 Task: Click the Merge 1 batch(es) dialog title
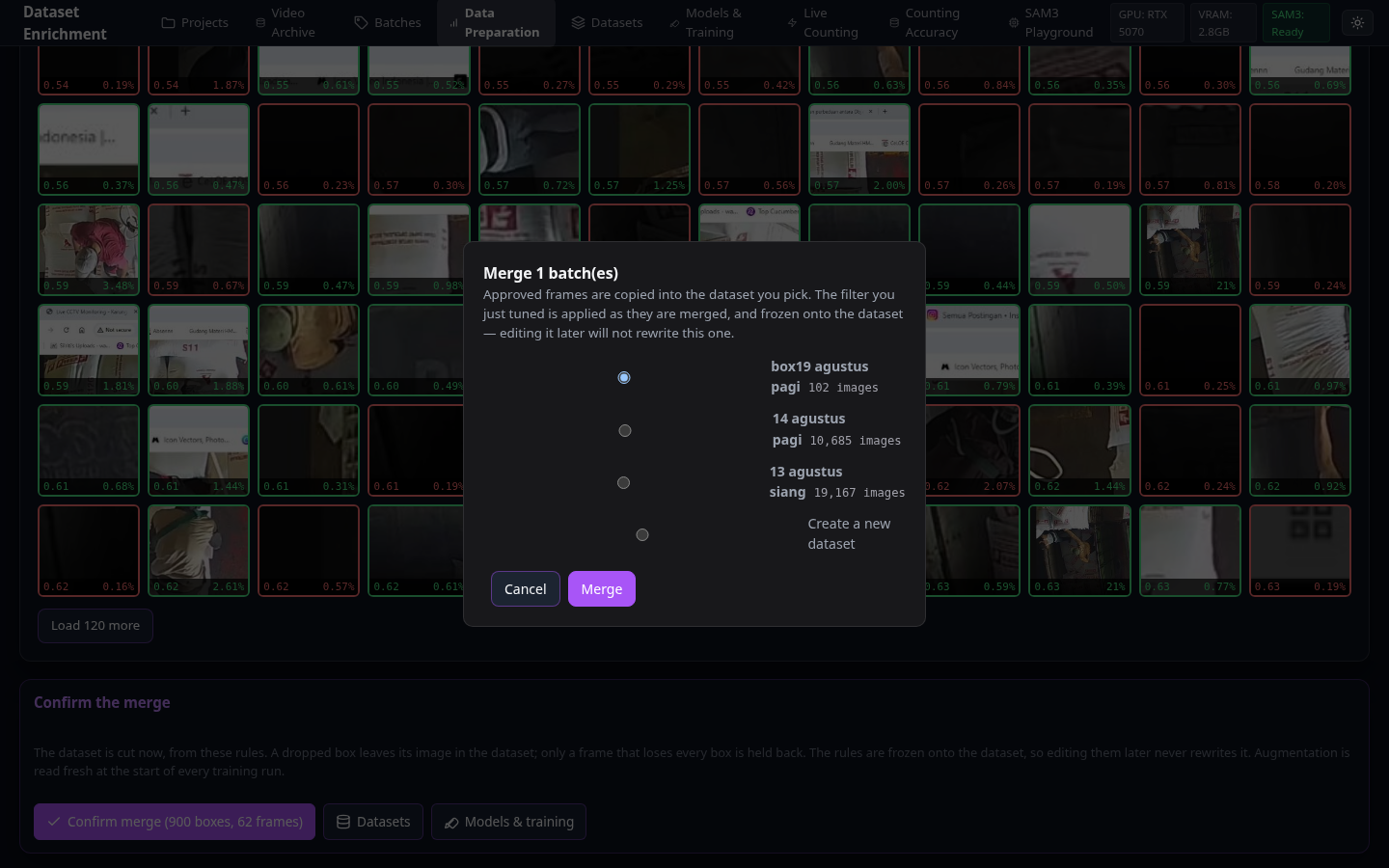(551, 273)
